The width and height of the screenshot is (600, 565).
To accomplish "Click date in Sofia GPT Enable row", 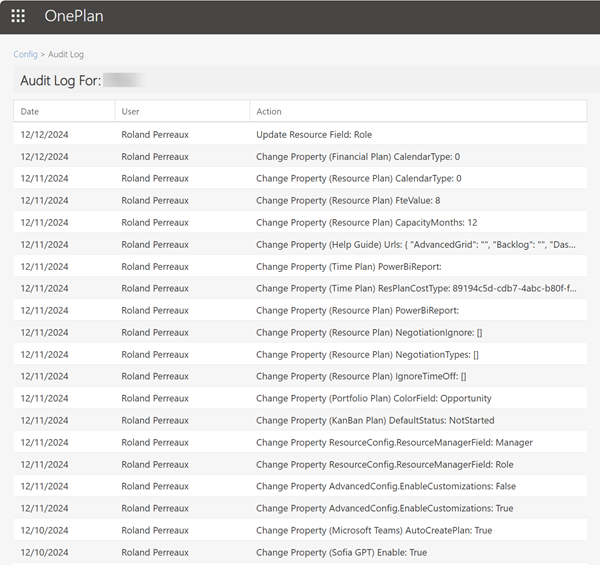I will click(44, 552).
